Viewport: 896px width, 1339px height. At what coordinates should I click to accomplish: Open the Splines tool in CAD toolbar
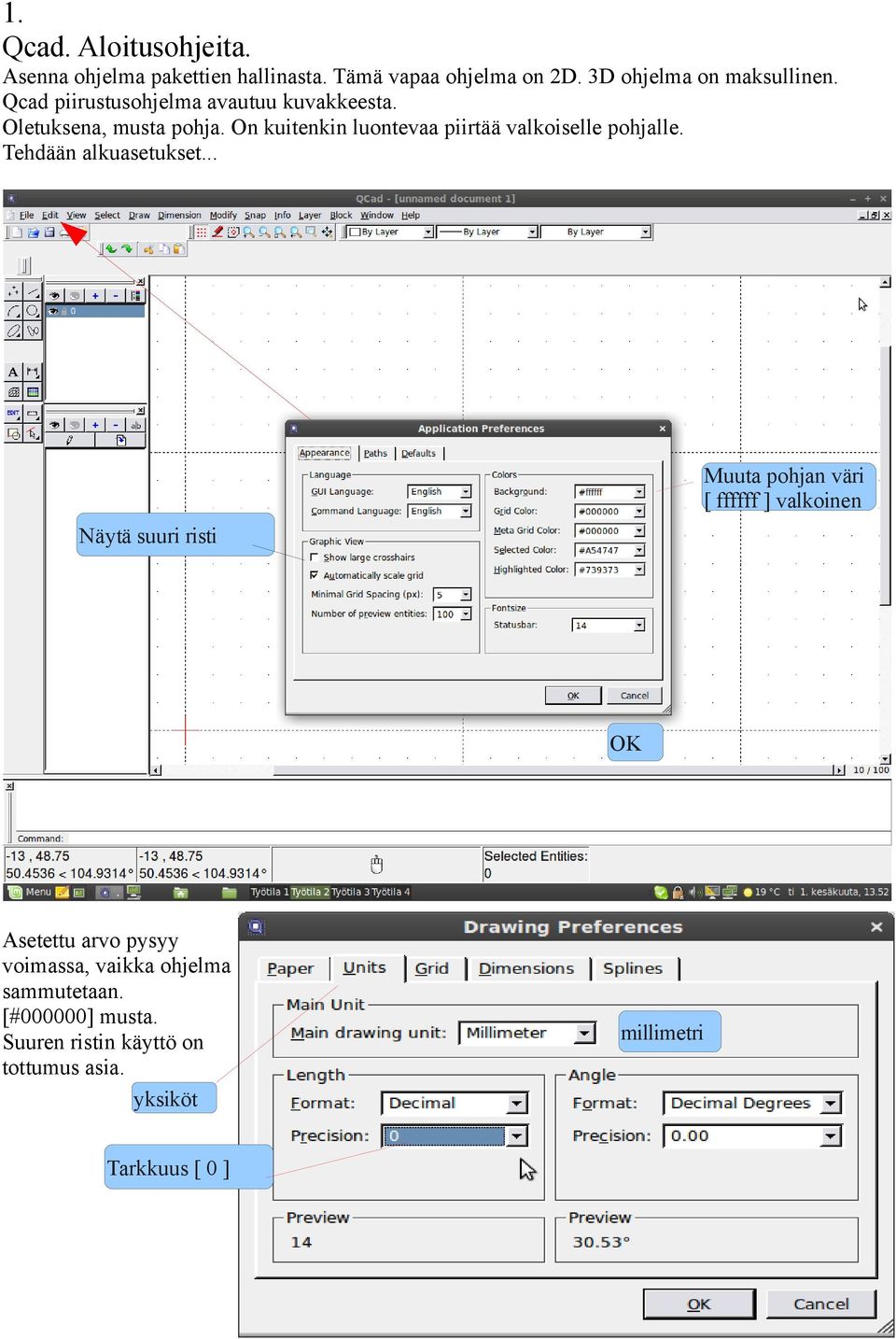(x=33, y=331)
